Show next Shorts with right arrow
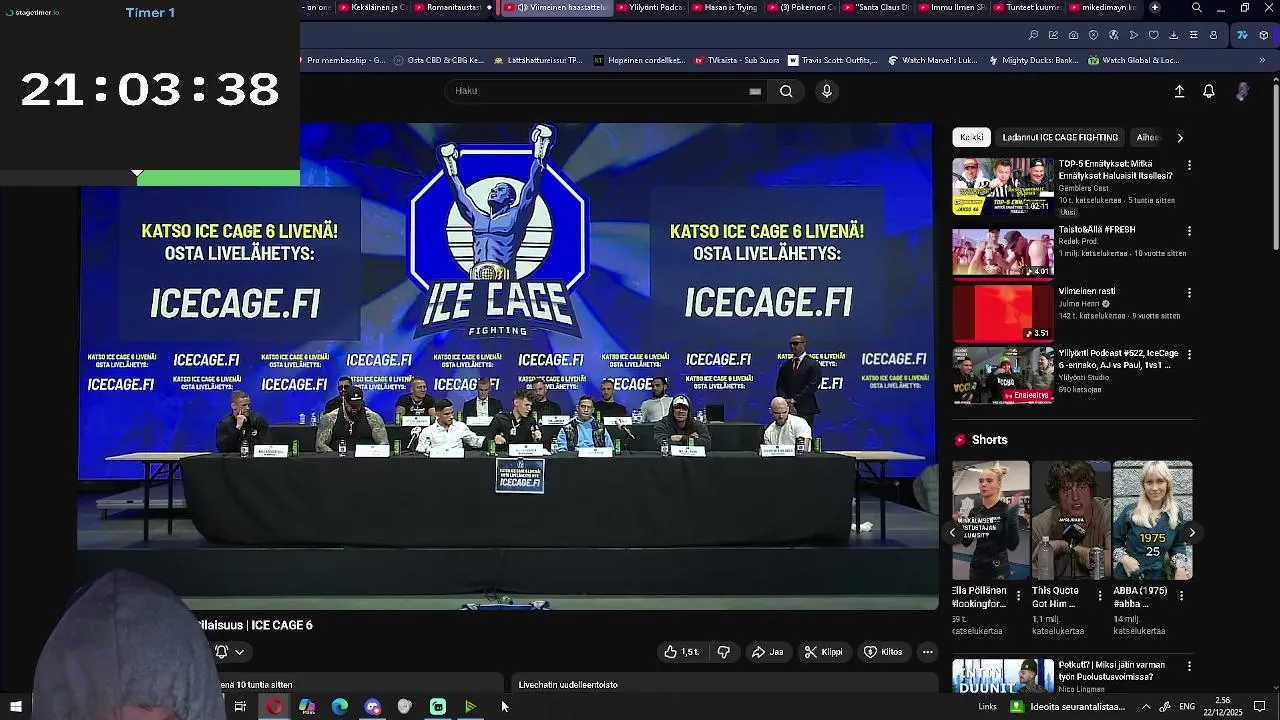1280x720 pixels. pos(1192,532)
